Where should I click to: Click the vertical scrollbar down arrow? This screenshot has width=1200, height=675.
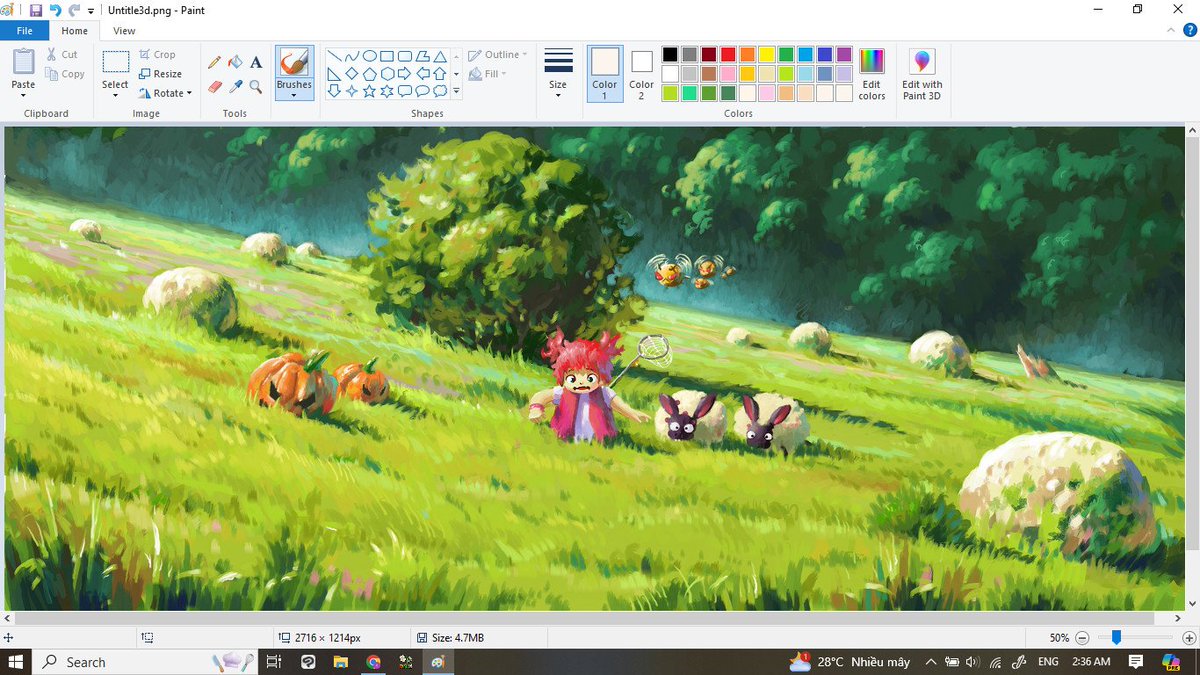1193,603
